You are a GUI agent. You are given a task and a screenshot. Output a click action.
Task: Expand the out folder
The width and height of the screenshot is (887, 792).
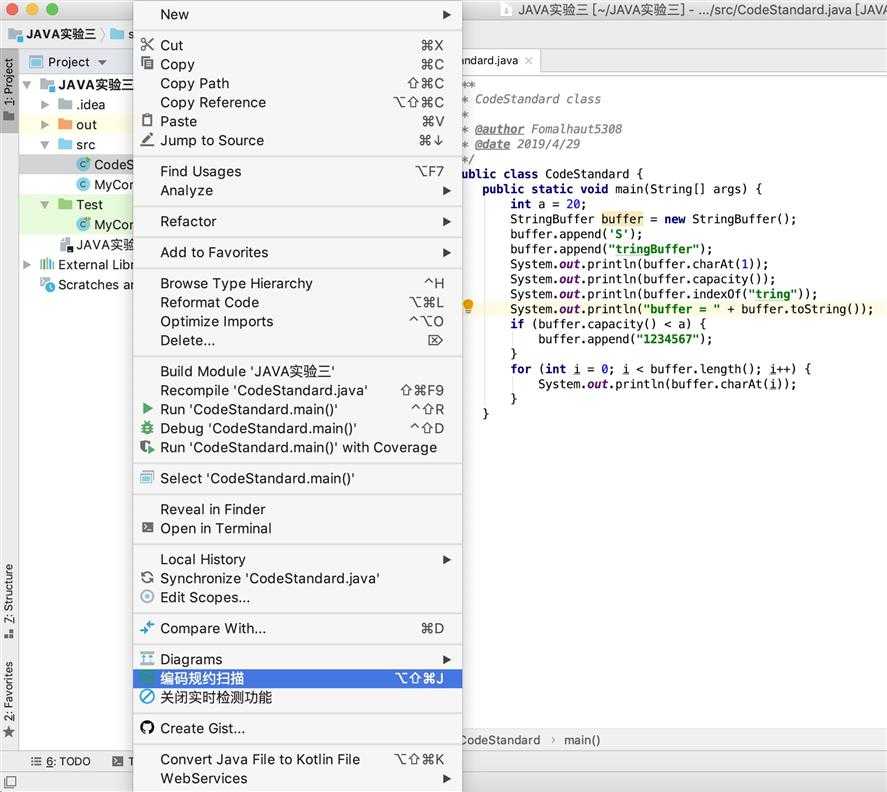(x=45, y=124)
